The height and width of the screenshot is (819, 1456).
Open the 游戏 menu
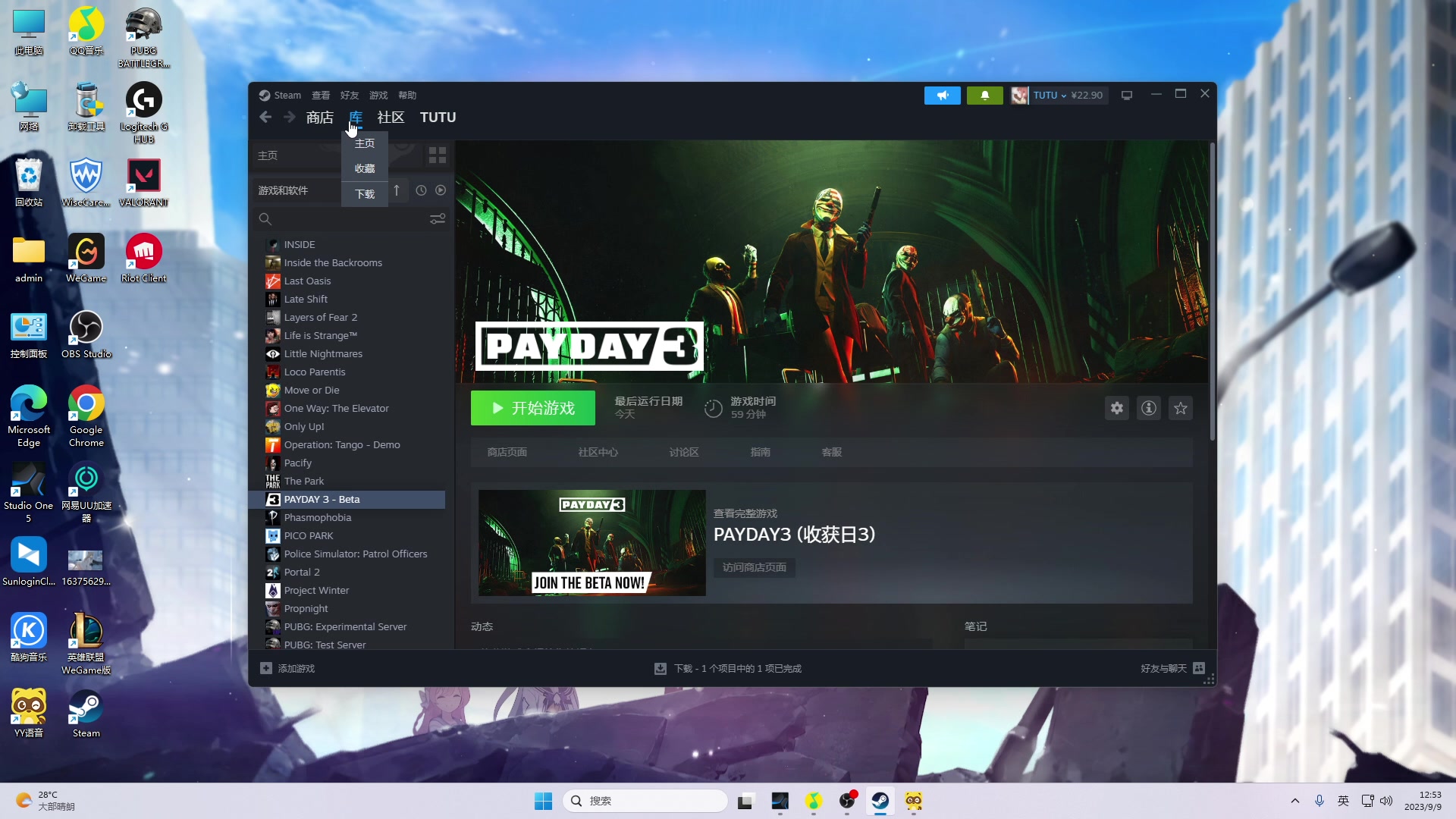coord(378,96)
